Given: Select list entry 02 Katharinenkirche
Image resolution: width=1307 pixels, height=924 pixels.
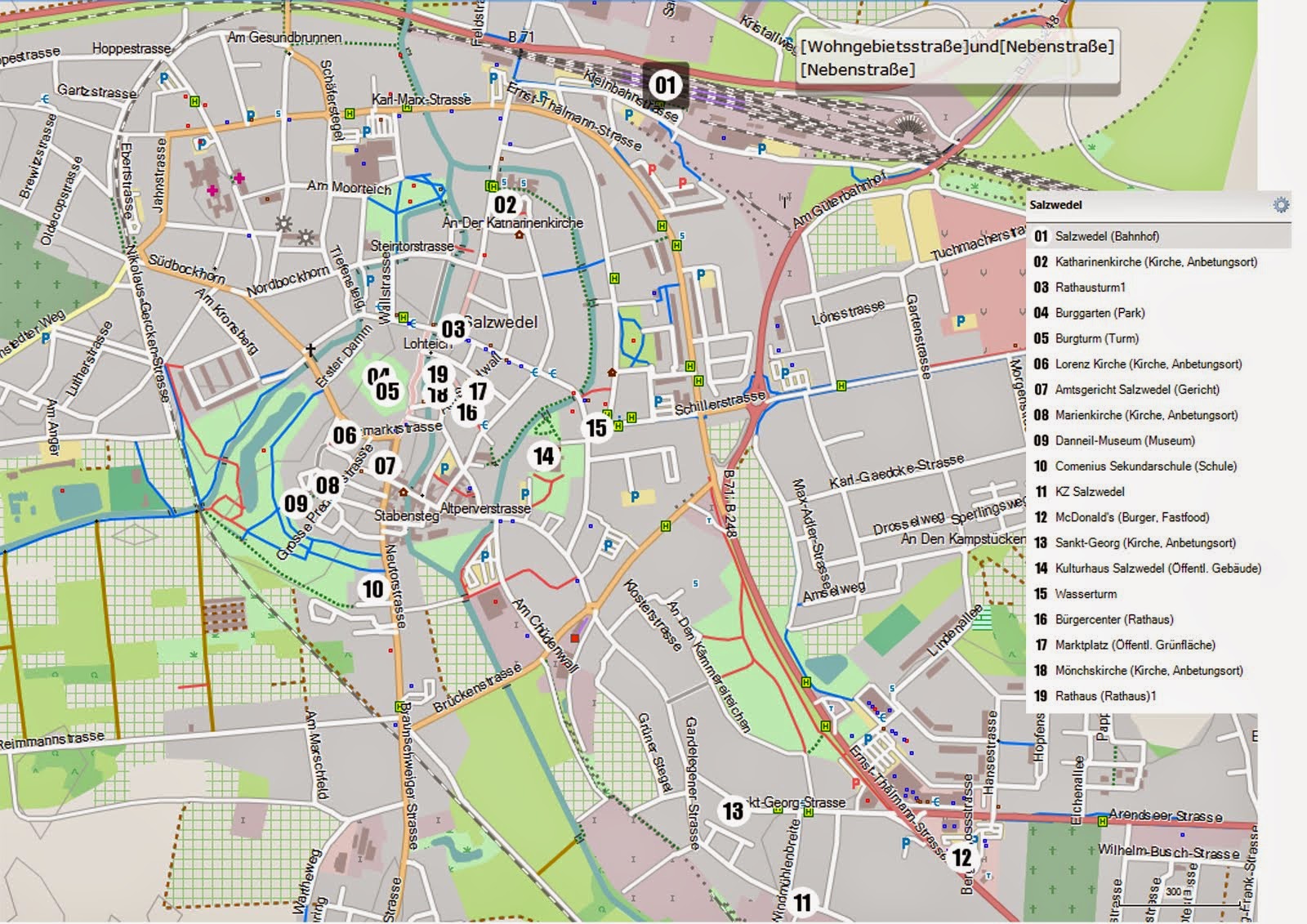Looking at the screenshot, I should click(x=1159, y=261).
